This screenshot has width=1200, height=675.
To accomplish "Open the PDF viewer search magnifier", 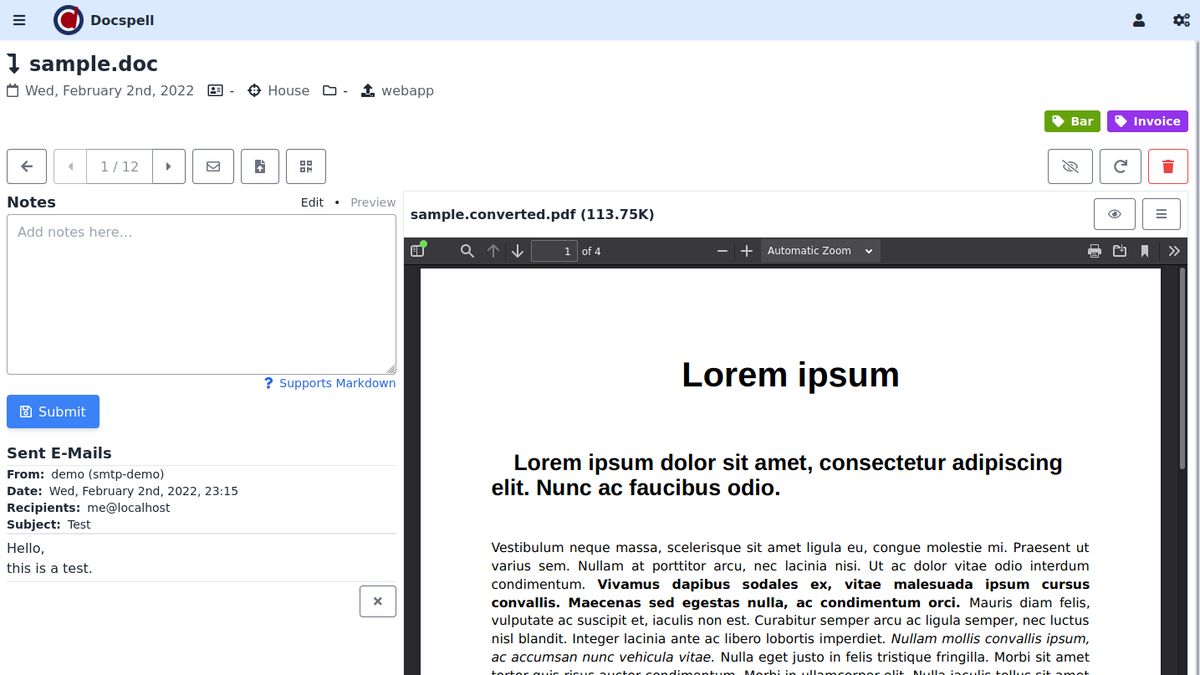I will tap(467, 251).
